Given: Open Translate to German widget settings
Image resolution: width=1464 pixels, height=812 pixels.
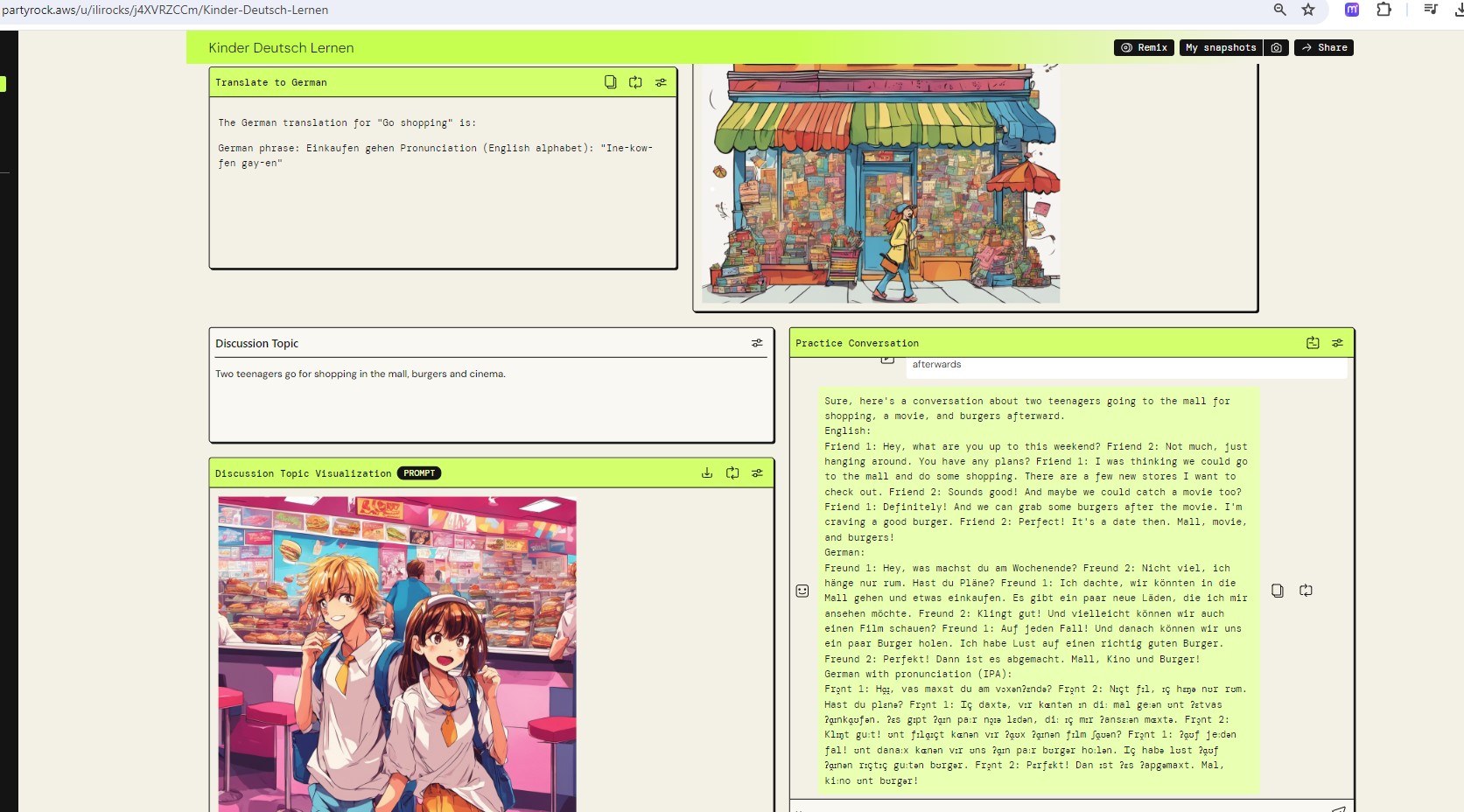Looking at the screenshot, I should point(661,82).
